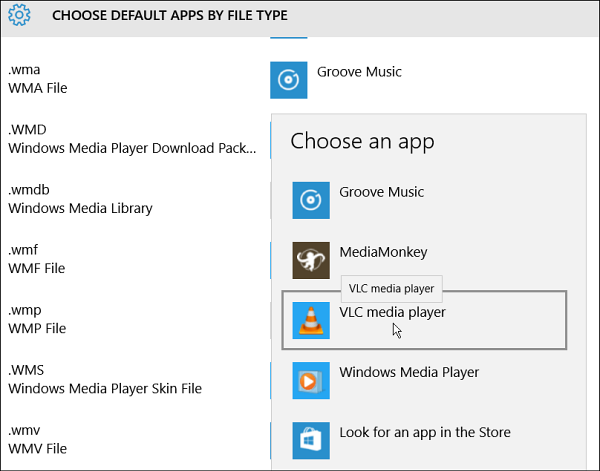Select Groove Music icon in app chooser
Viewport: 600px width, 471px height.
tap(311, 200)
